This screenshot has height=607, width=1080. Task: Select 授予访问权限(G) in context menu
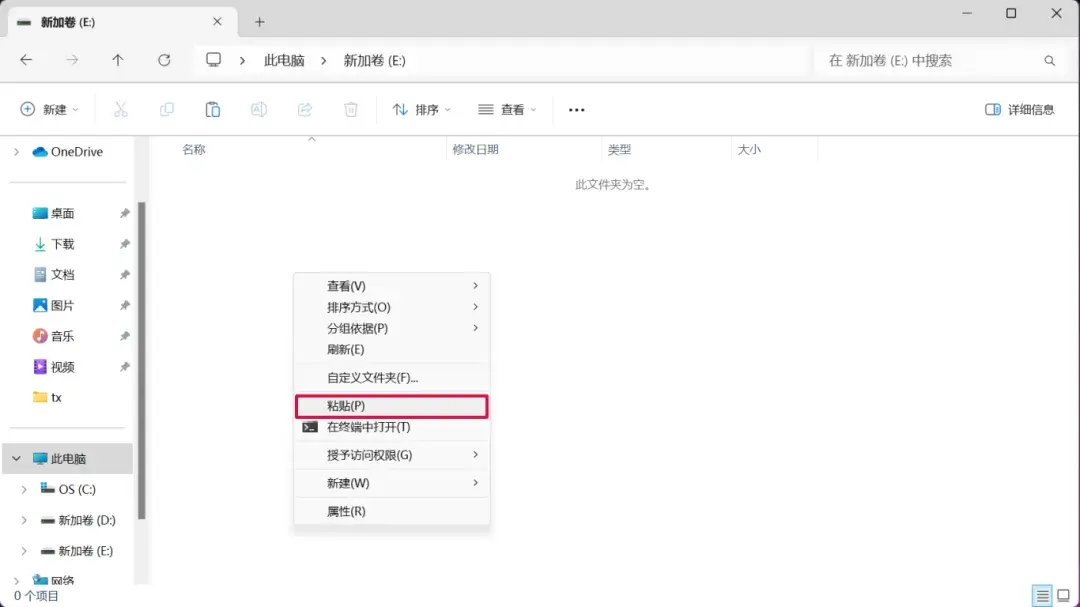(392, 455)
